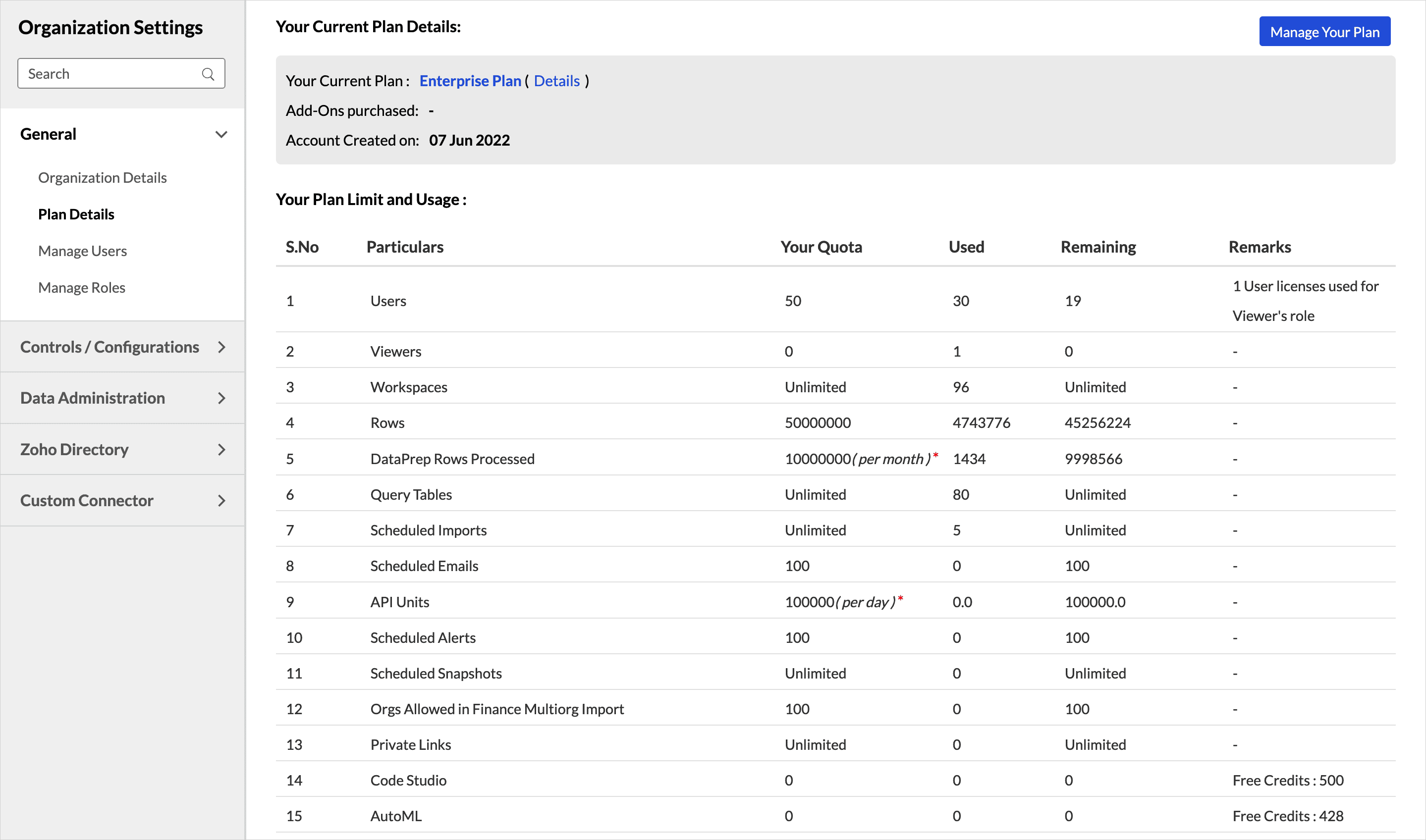Viewport: 1426px width, 840px height.
Task: Click the Organization Settings heading
Action: [110, 28]
